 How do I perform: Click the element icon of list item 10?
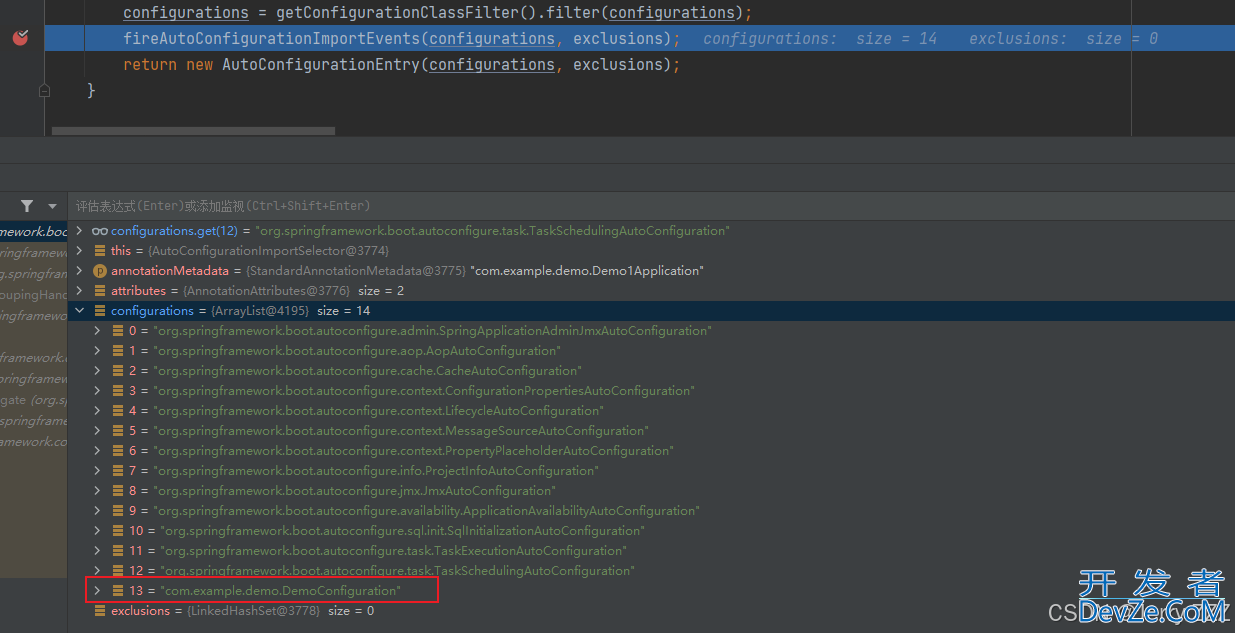117,531
